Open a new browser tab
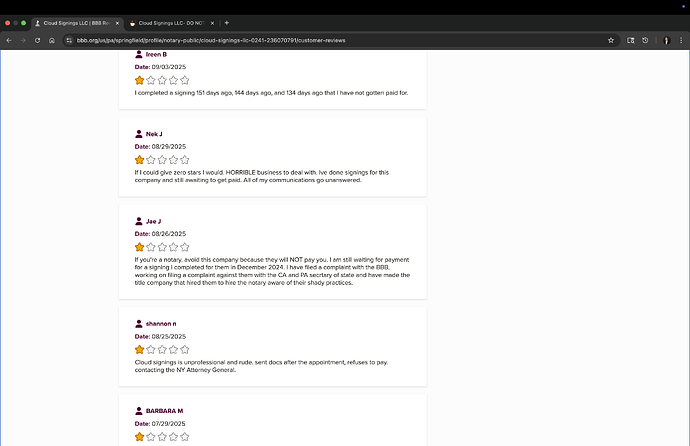 pyautogui.click(x=227, y=22)
